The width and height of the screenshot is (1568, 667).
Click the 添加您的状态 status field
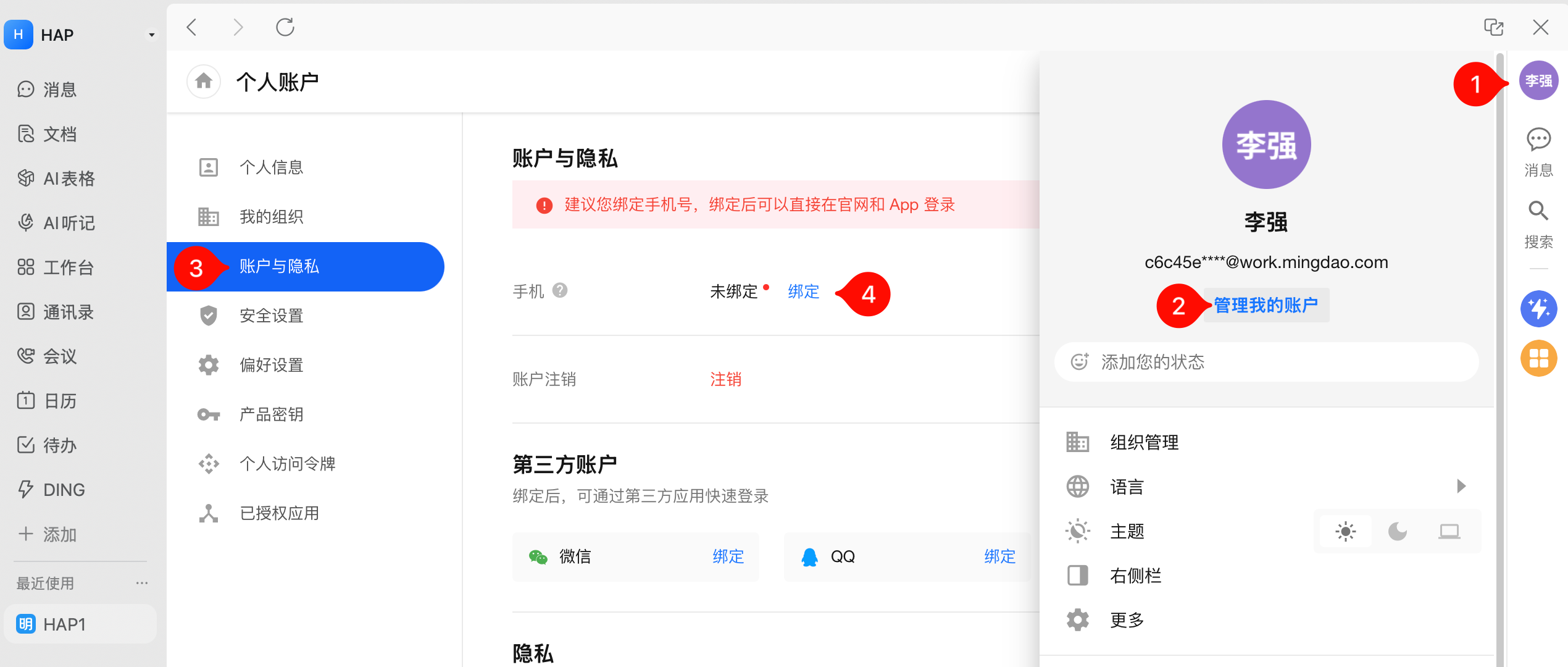[x=1266, y=362]
